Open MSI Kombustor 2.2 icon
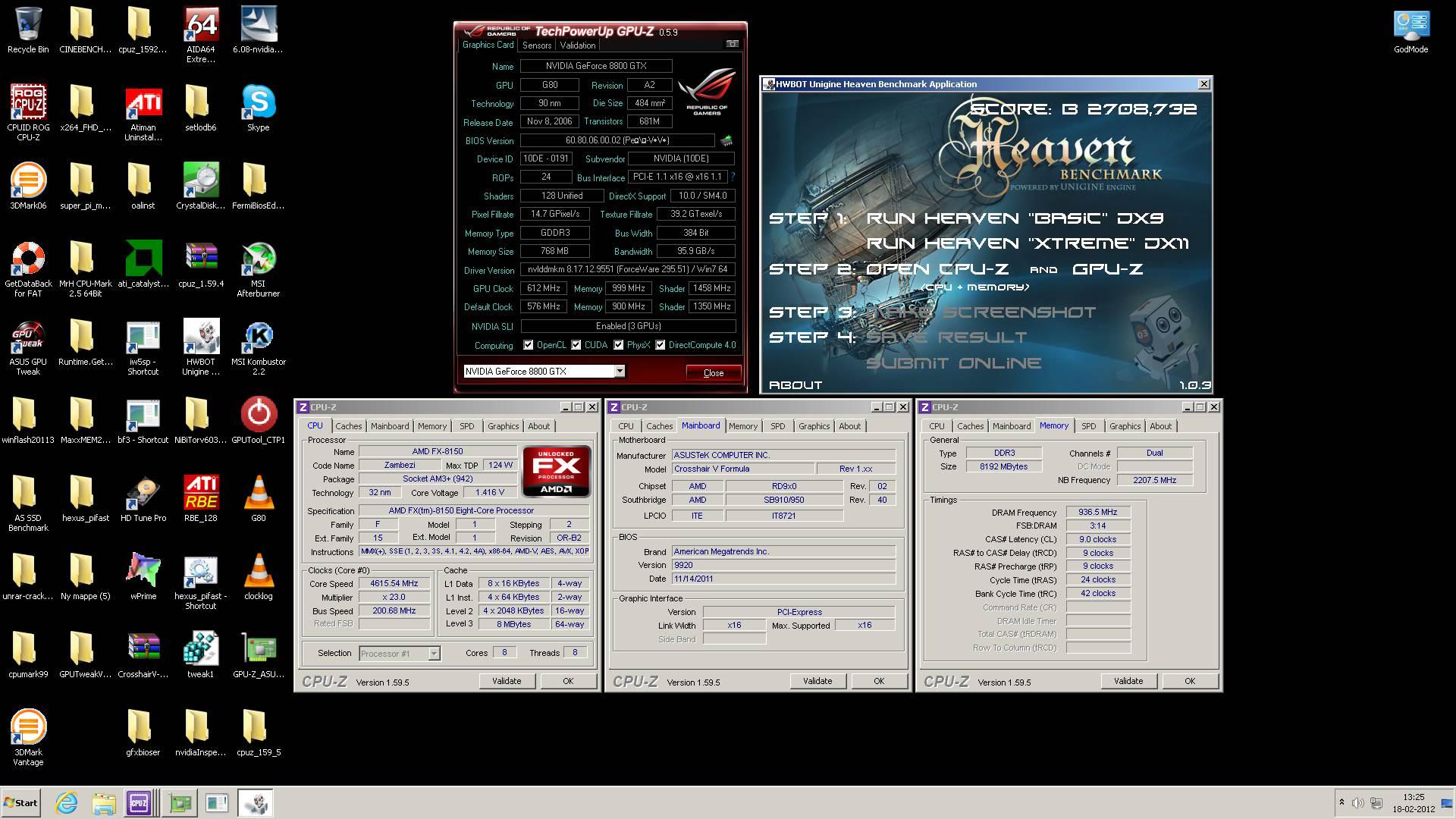Screen dimensions: 1456x819 pos(259,347)
